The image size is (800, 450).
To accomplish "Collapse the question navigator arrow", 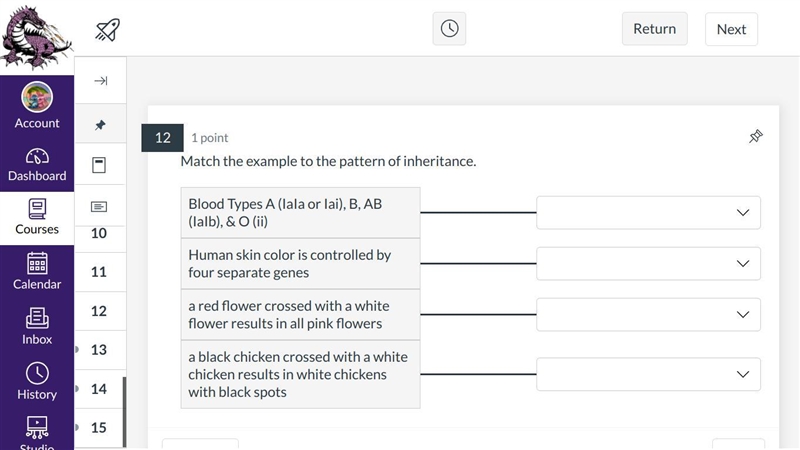I will coord(101,81).
